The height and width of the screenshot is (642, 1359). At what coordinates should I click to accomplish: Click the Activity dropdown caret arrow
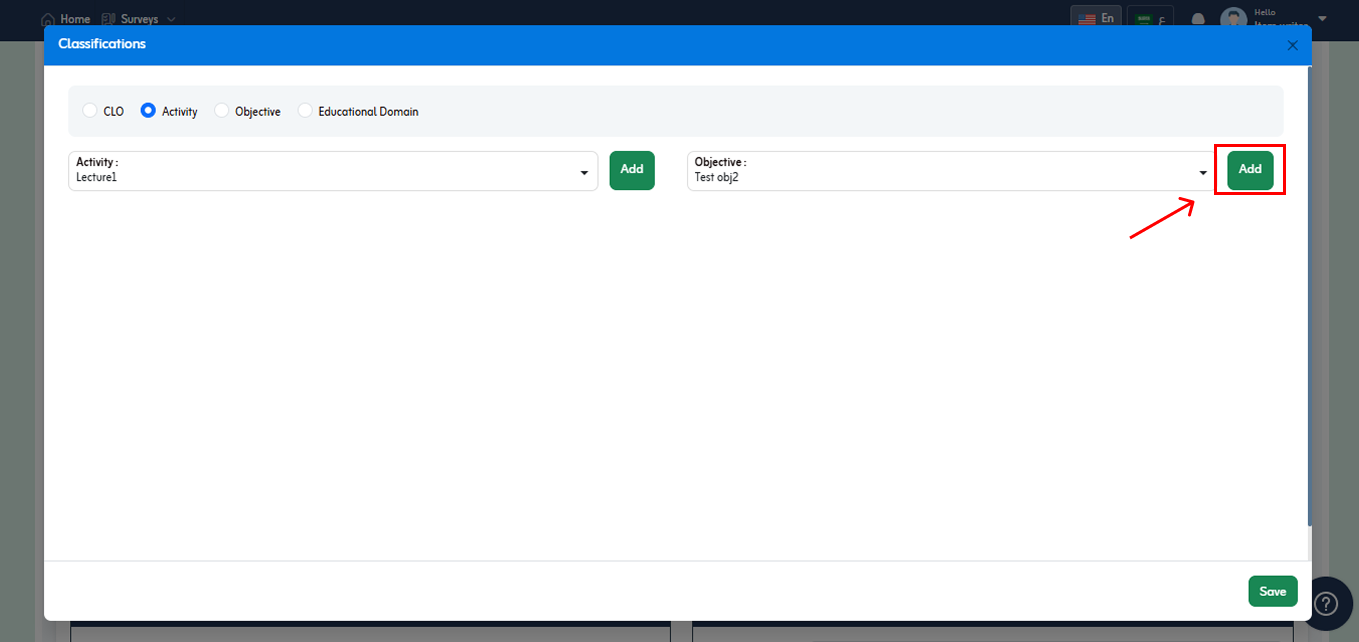click(584, 173)
